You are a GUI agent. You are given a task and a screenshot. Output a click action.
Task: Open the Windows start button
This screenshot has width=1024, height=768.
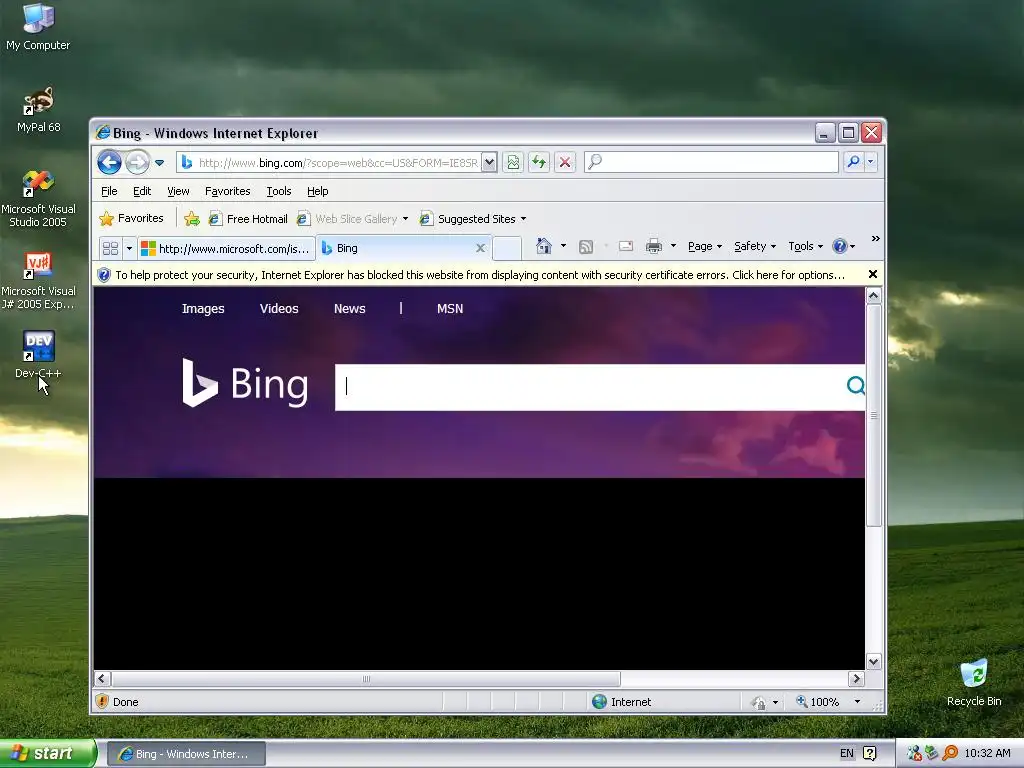48,754
